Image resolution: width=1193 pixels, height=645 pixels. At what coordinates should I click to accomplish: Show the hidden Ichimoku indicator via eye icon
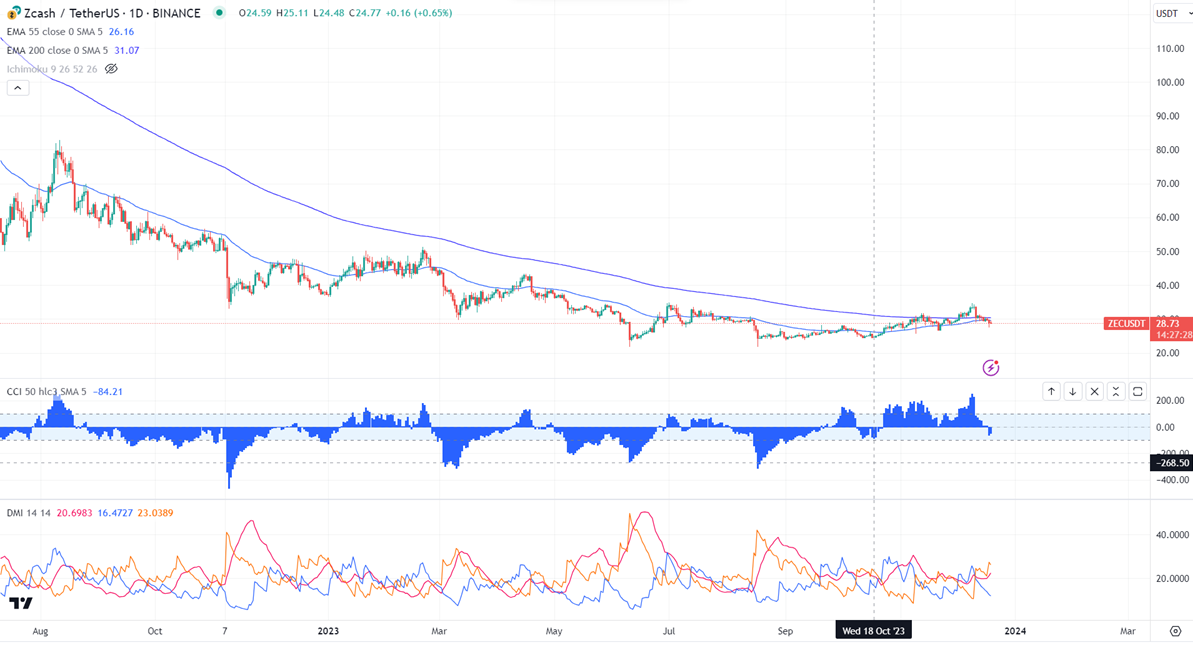(x=111, y=68)
